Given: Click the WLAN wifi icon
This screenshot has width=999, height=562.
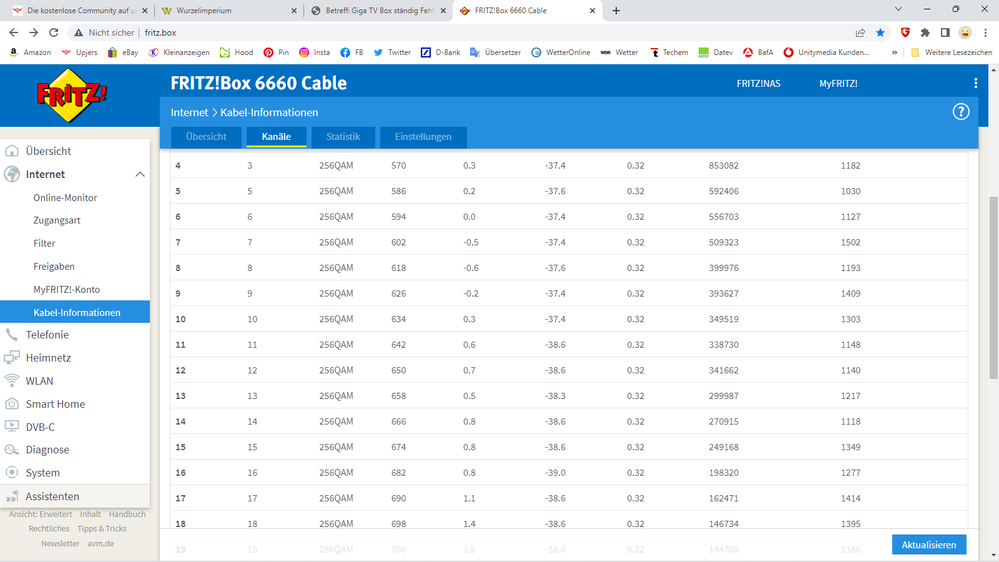Looking at the screenshot, I should 11,380.
